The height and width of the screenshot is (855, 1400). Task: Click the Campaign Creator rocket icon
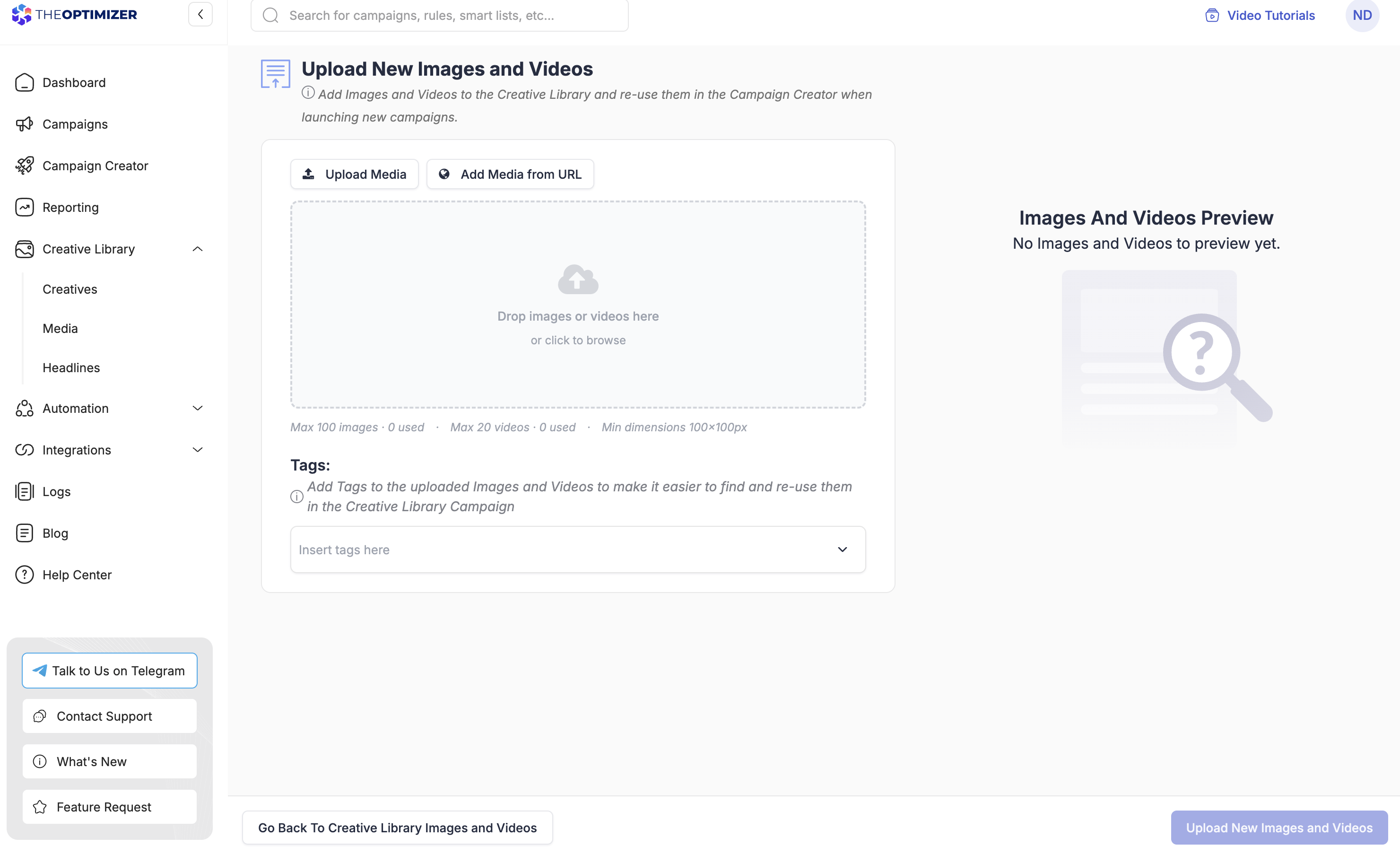click(25, 166)
